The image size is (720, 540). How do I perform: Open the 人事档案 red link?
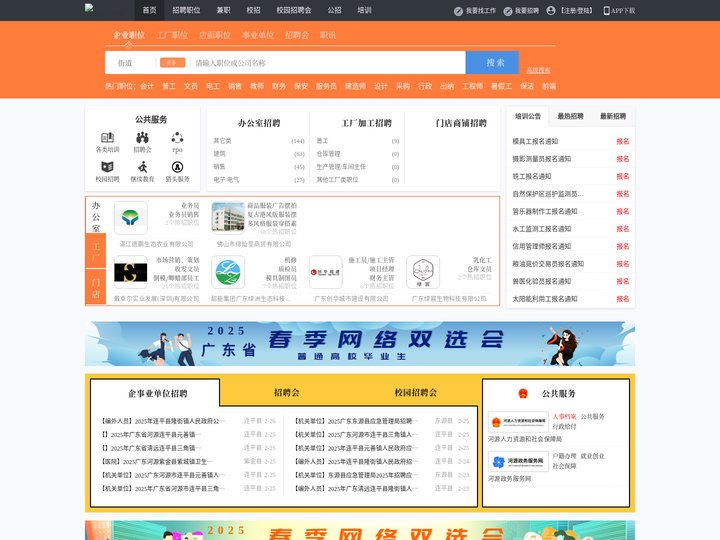(564, 416)
